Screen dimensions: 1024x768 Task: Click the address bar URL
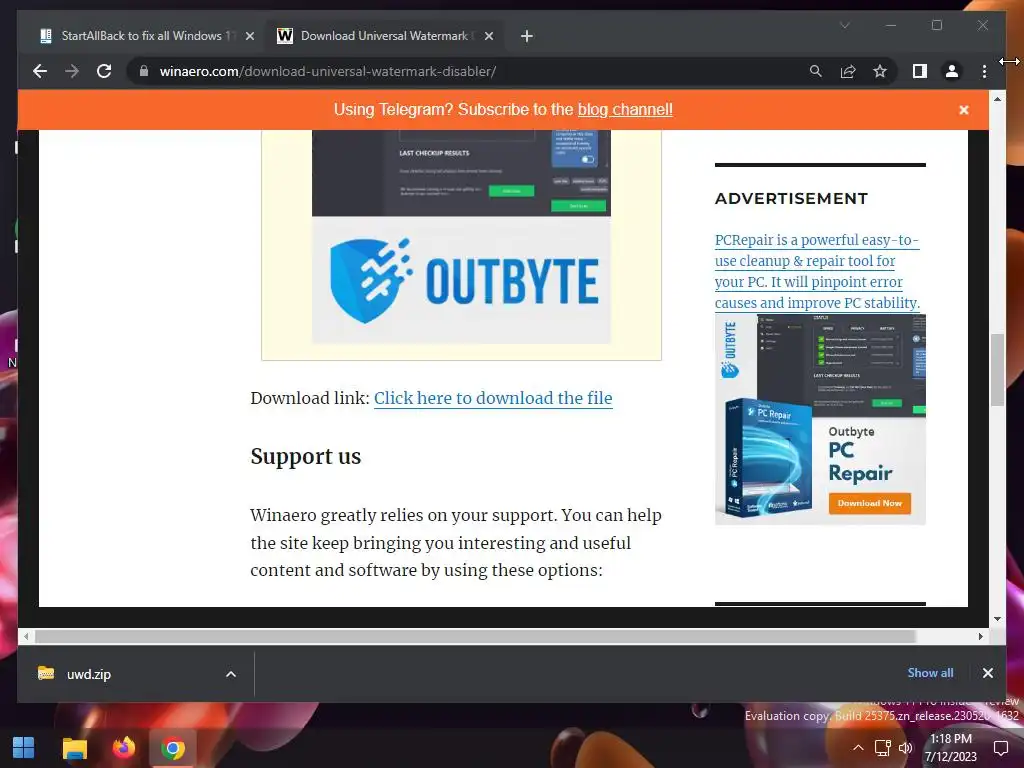(328, 71)
